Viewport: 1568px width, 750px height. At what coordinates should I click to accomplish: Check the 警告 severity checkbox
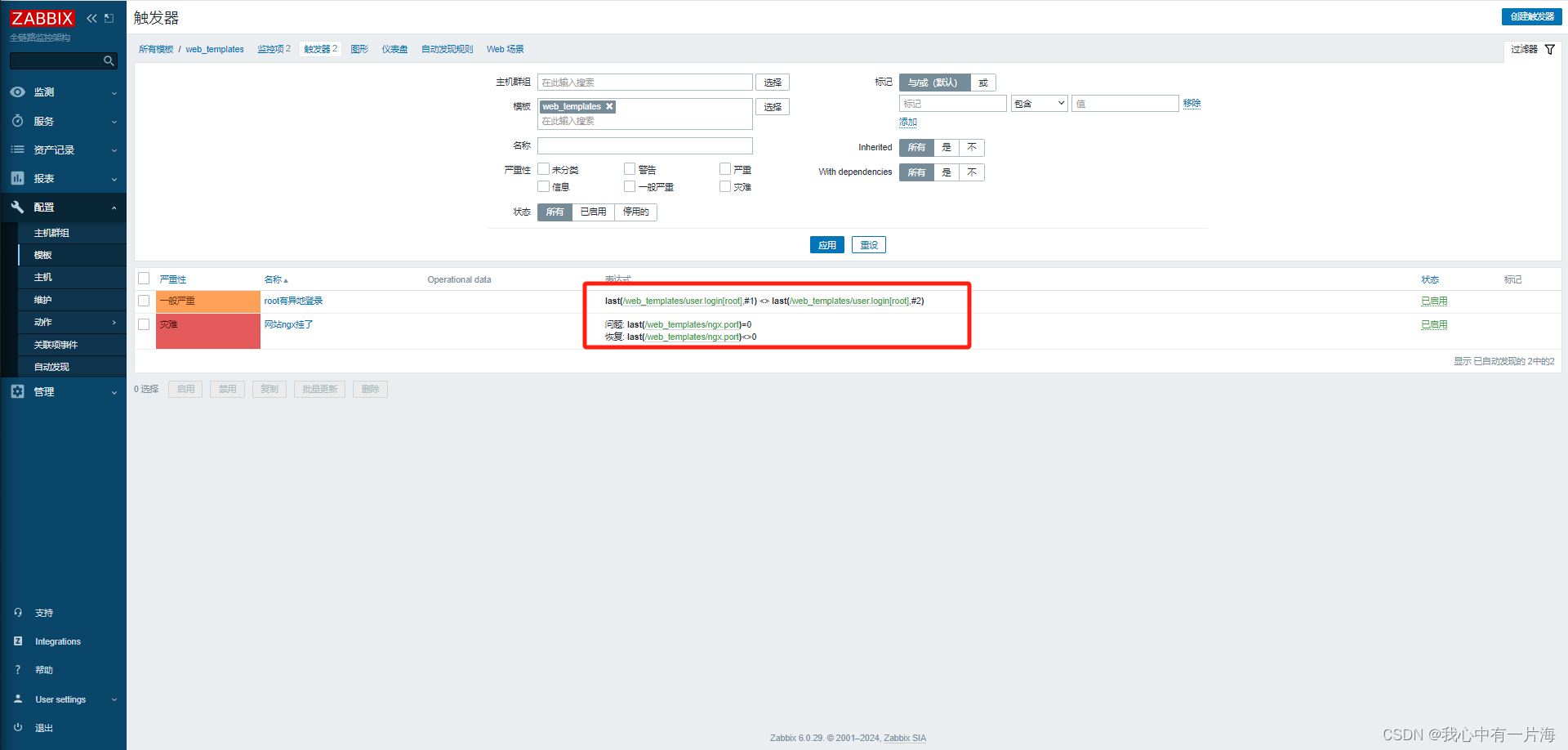click(x=630, y=169)
